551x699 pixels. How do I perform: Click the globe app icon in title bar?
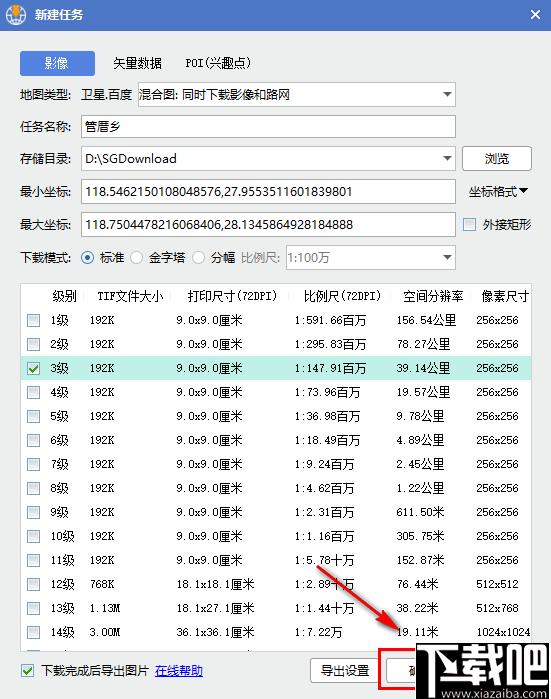(16, 15)
